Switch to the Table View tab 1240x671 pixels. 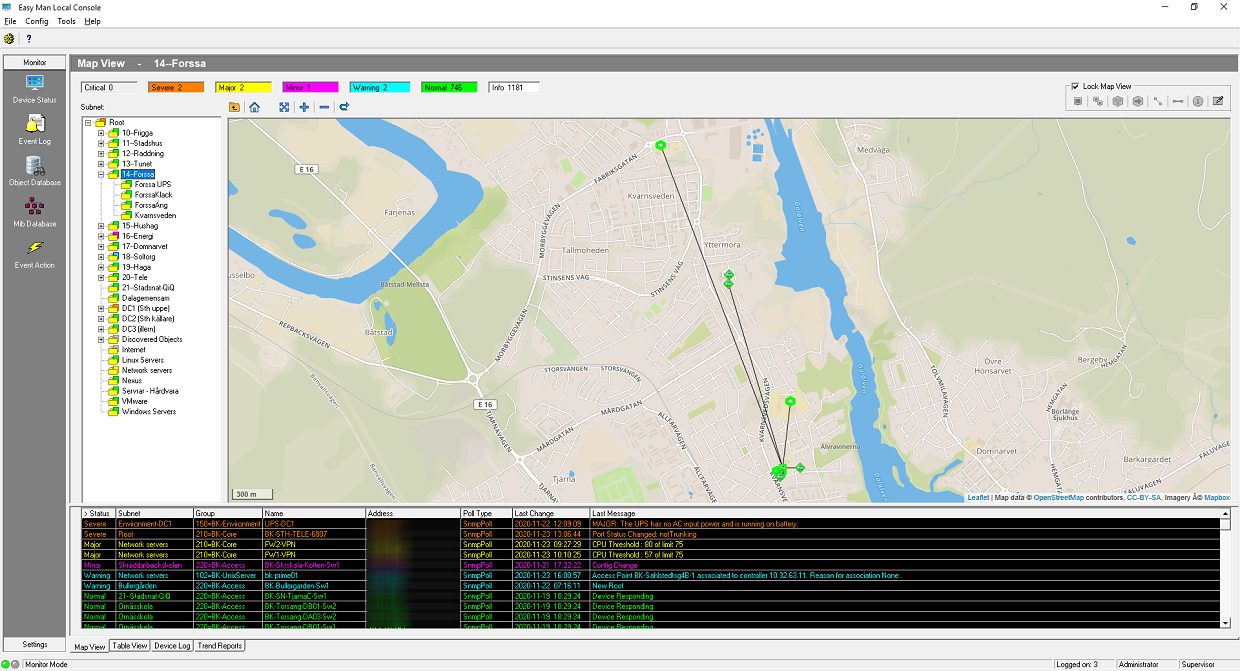tap(130, 646)
